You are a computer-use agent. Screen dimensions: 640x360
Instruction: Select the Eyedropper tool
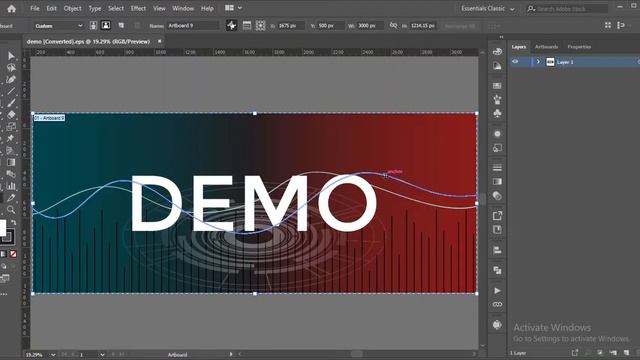tap(11, 198)
